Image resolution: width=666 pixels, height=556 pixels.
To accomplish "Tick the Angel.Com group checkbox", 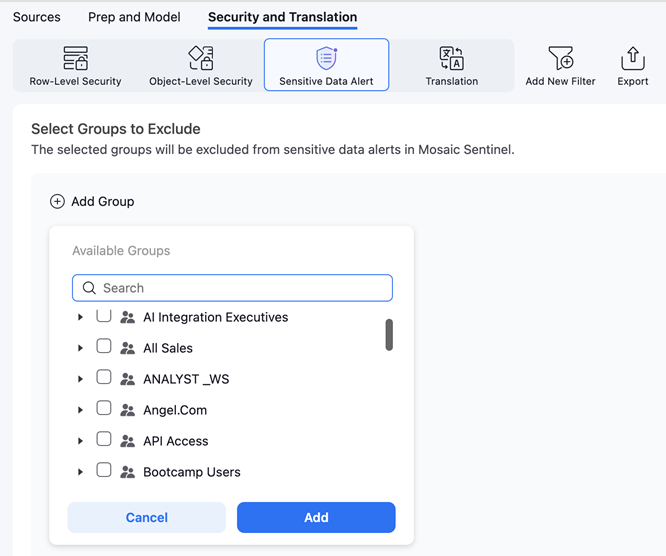I will [x=104, y=409].
